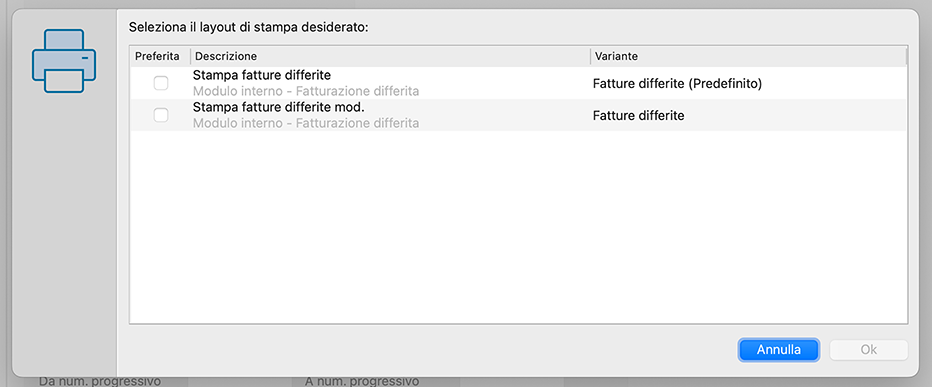Click the blue printer icon

[64, 61]
